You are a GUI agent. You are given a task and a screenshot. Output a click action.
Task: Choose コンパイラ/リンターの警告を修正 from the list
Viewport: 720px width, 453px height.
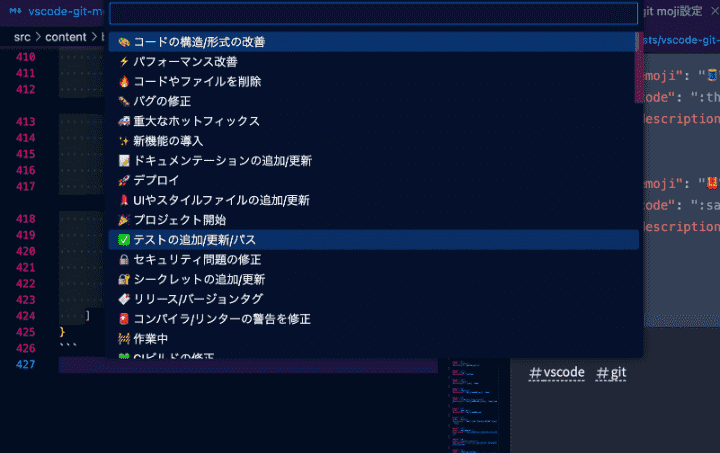tap(372, 319)
